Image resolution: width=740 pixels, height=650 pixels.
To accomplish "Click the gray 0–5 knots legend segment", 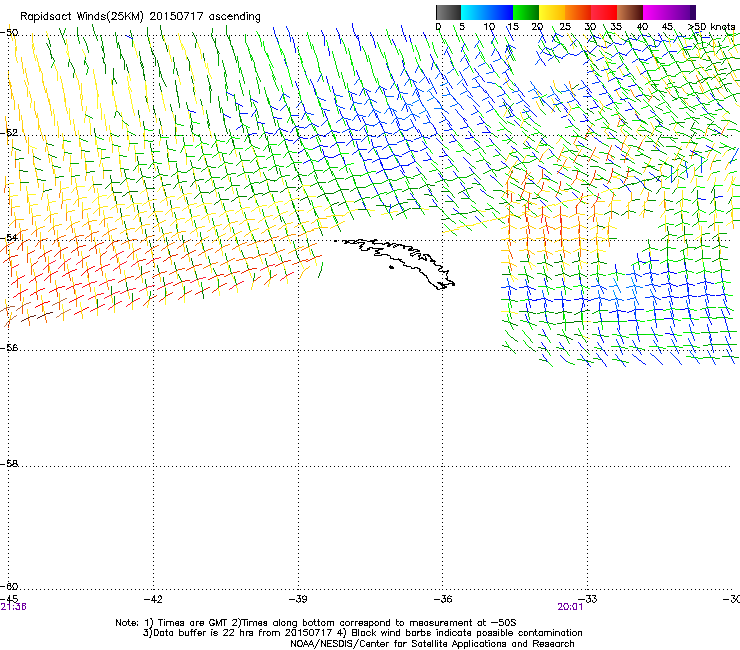I will [448, 12].
